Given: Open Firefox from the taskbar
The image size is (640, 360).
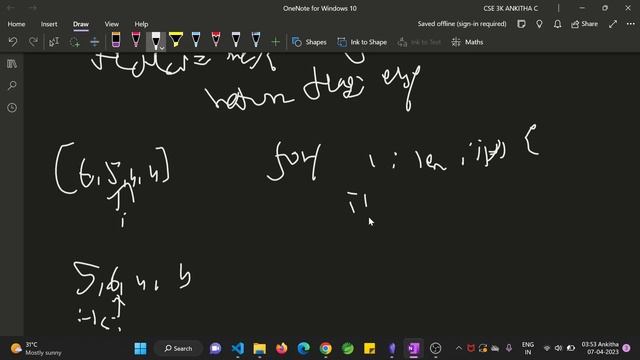Looking at the screenshot, I should pos(282,348).
